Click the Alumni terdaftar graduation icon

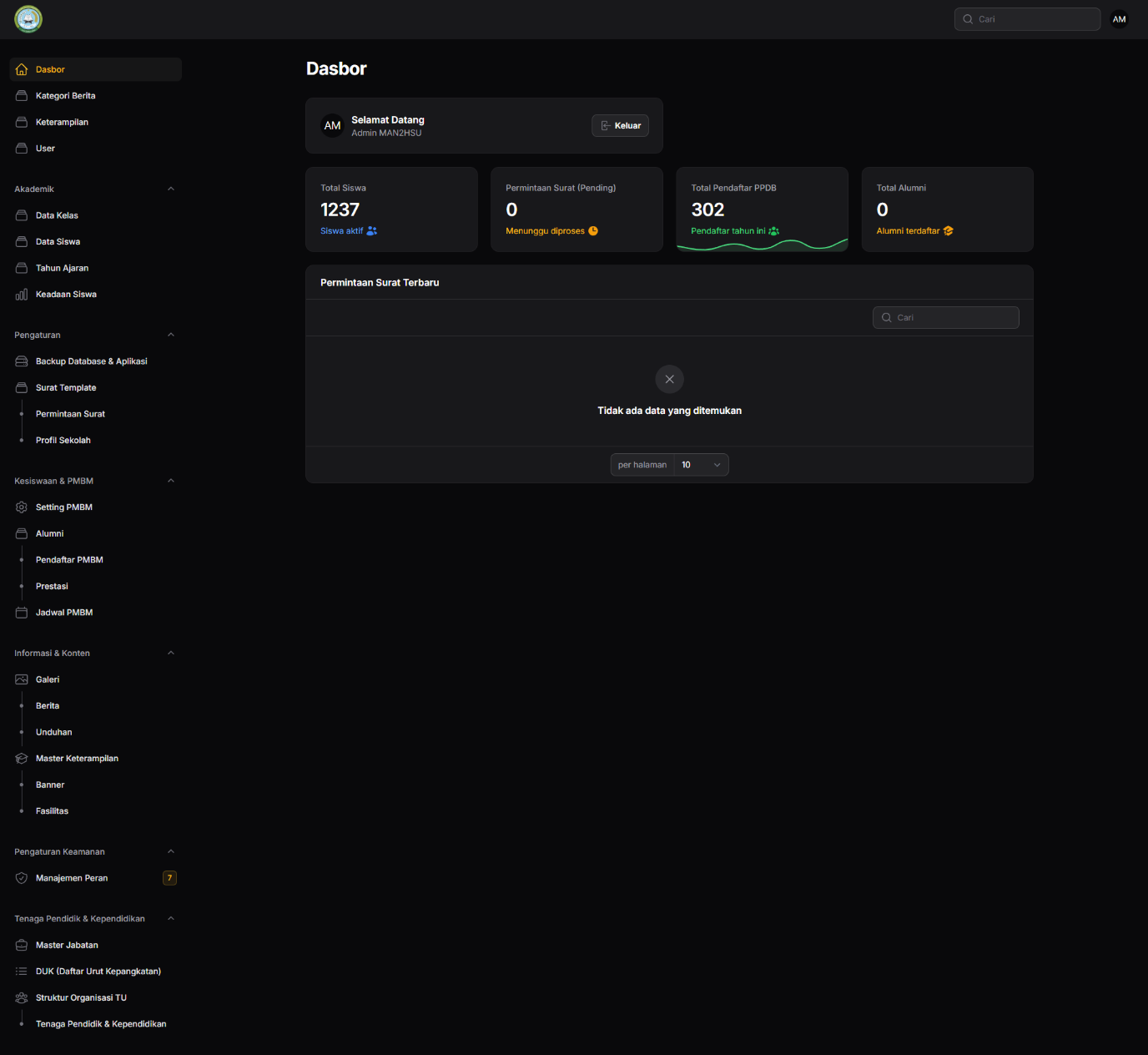(x=948, y=231)
